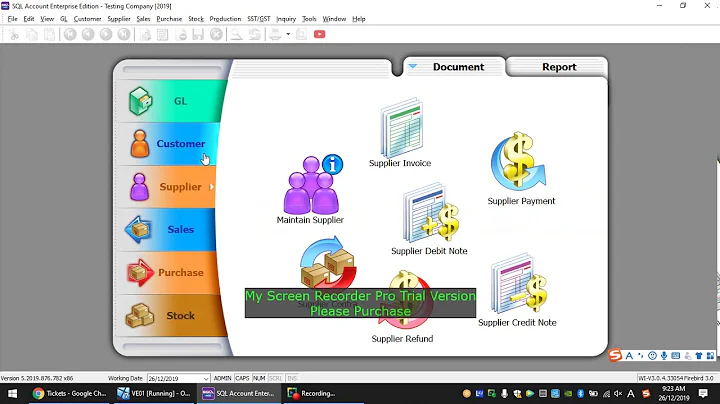Image resolution: width=720 pixels, height=404 pixels.
Task: Open Supplier Payment
Action: (521, 168)
